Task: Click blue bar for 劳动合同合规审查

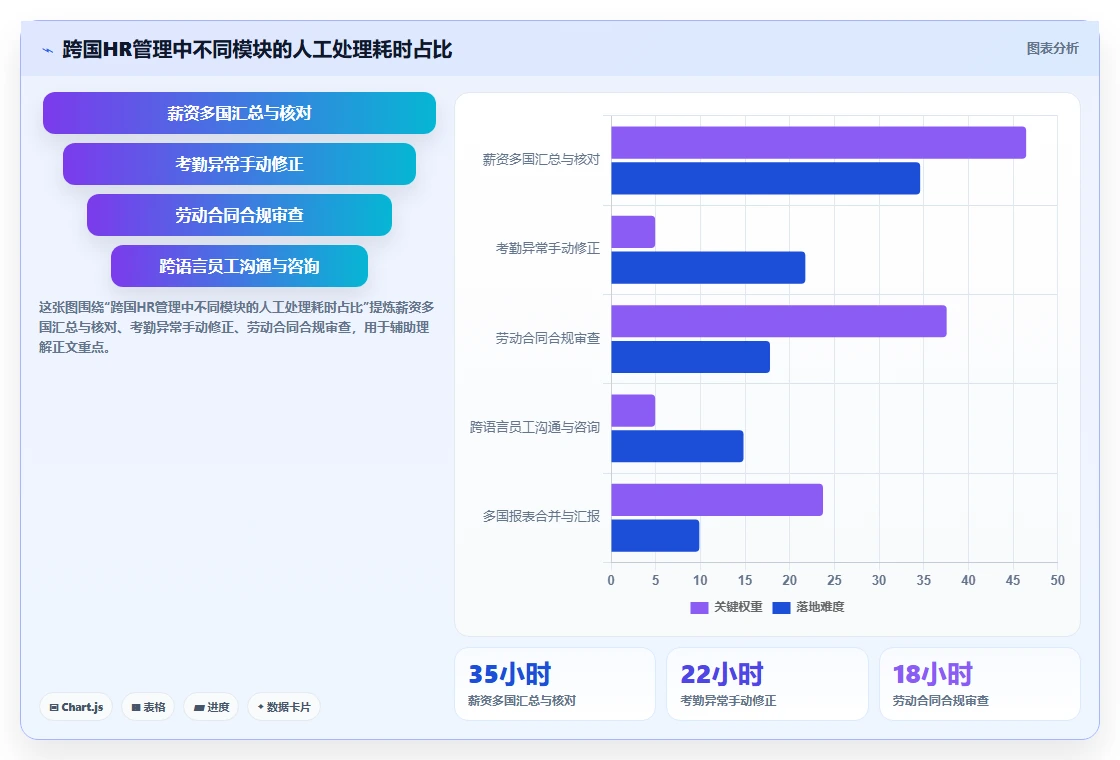Action: click(690, 357)
